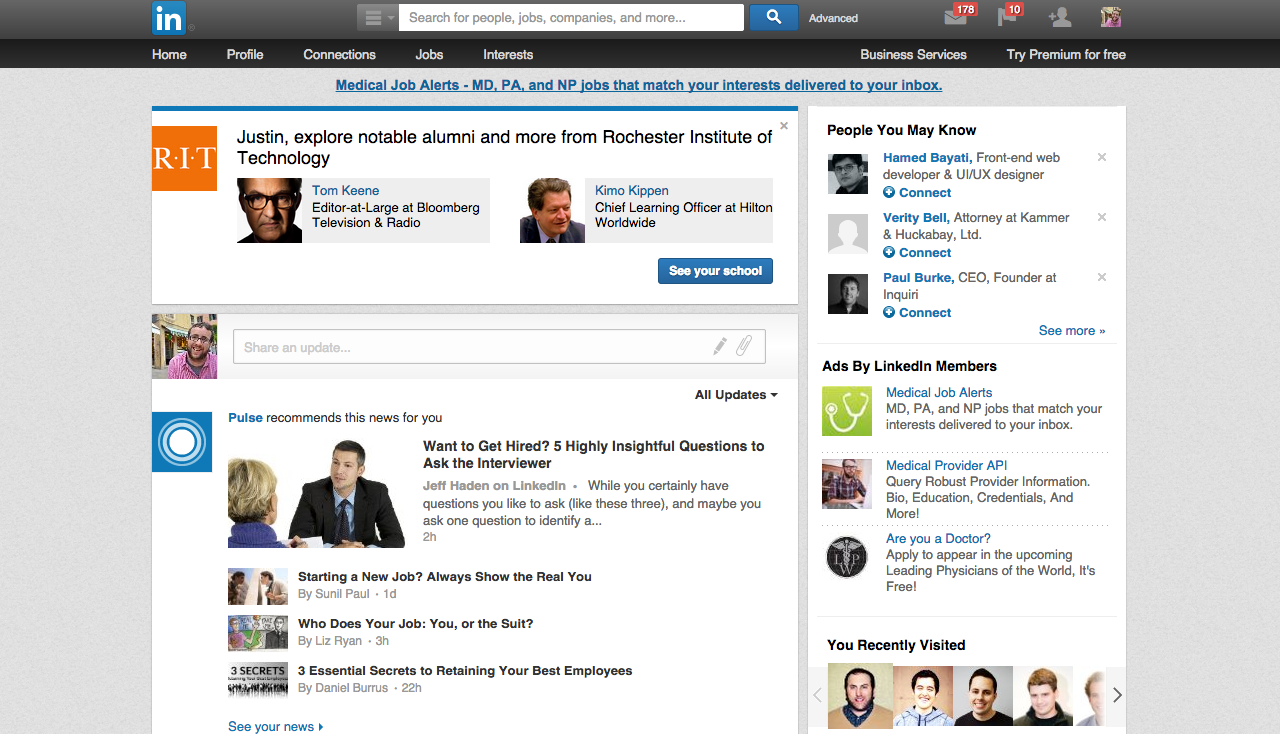
Task: Open Tom Keene's profile photo
Action: click(269, 210)
